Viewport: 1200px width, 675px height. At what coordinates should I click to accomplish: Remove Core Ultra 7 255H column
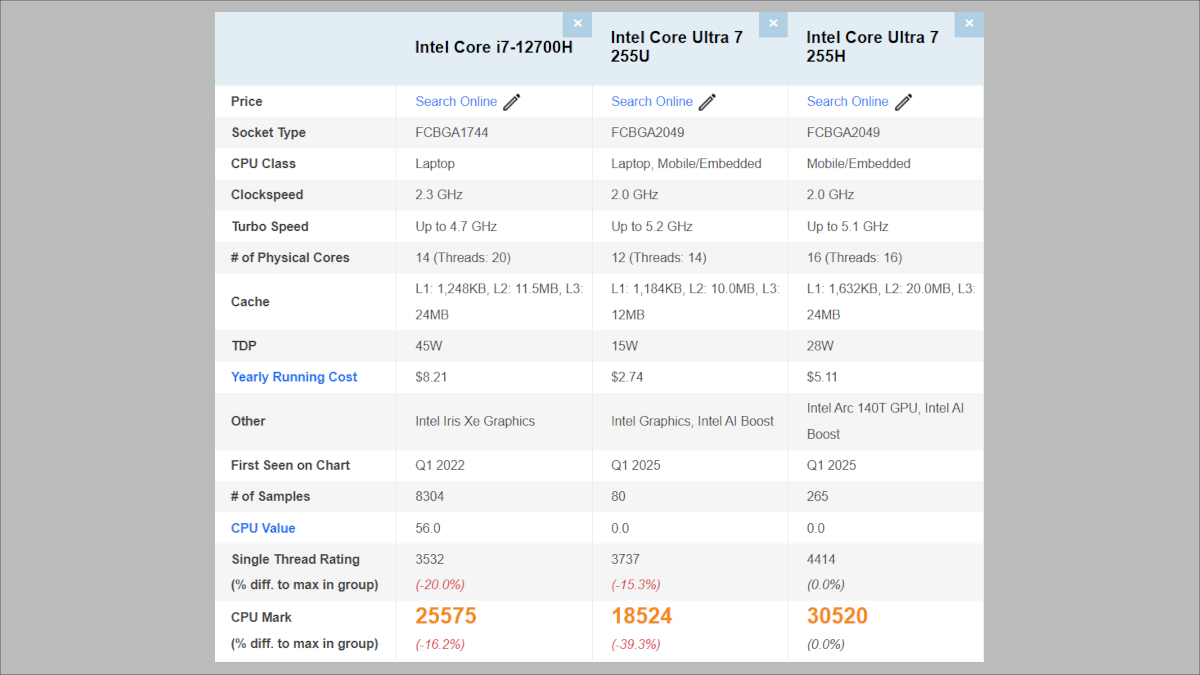[x=969, y=24]
